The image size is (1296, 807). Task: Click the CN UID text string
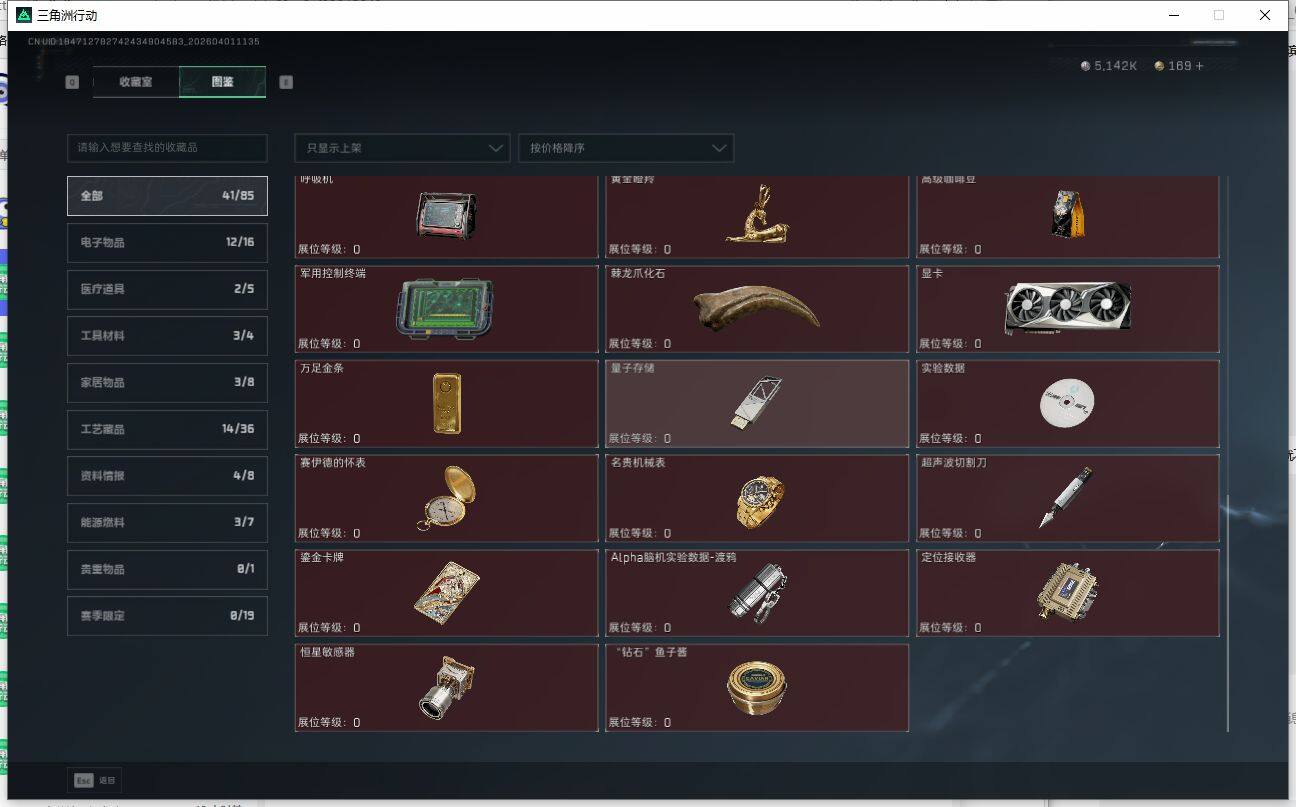click(144, 42)
